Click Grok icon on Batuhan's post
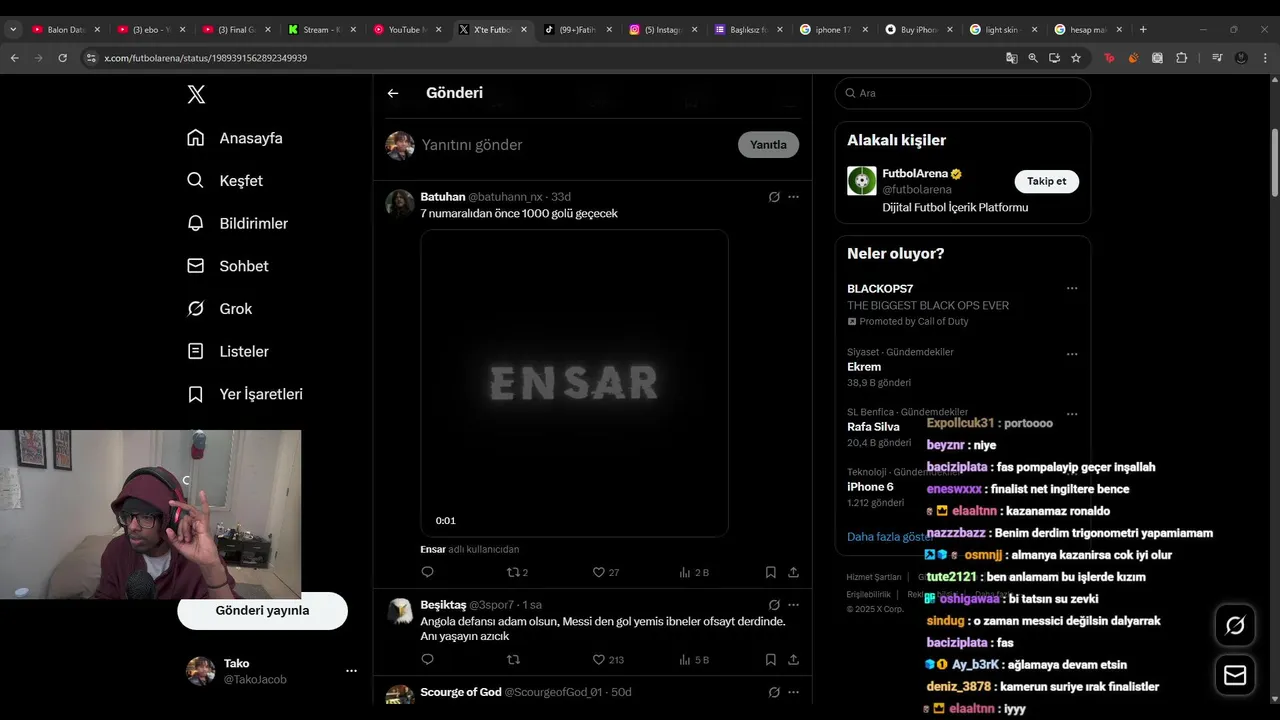 [x=774, y=197]
